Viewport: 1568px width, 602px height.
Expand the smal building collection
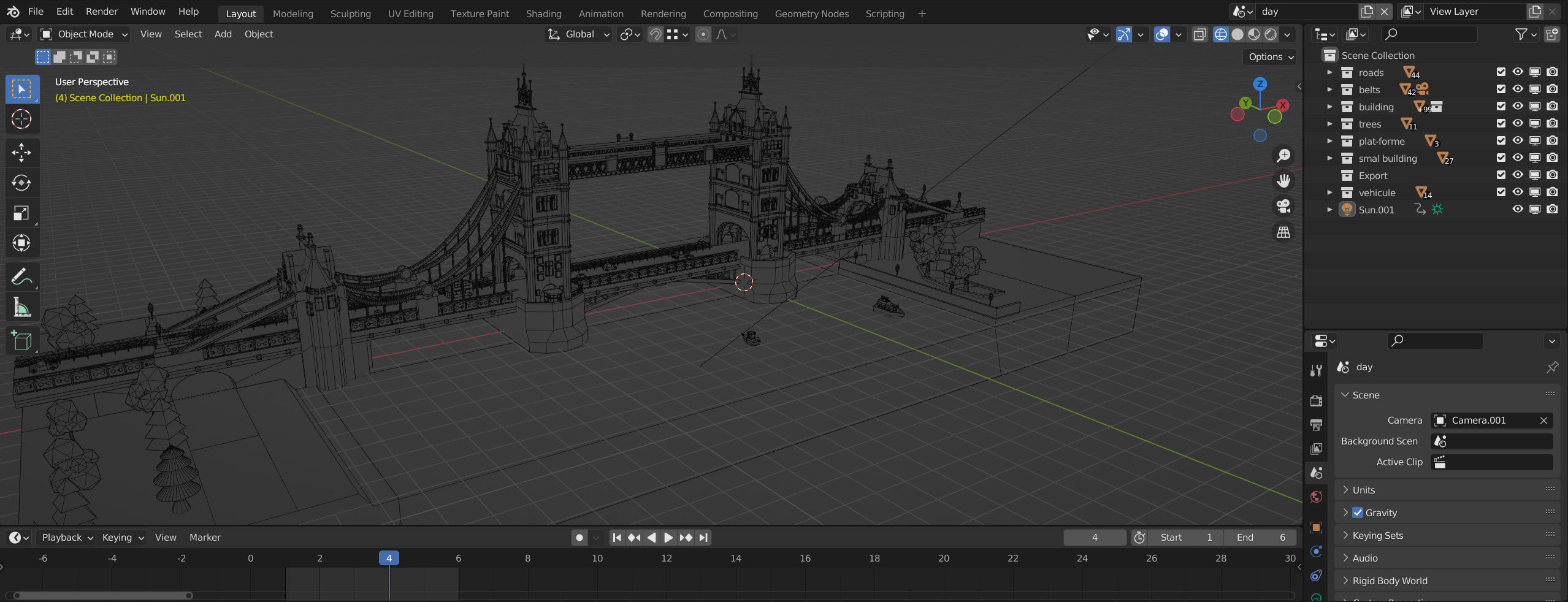coord(1329,158)
